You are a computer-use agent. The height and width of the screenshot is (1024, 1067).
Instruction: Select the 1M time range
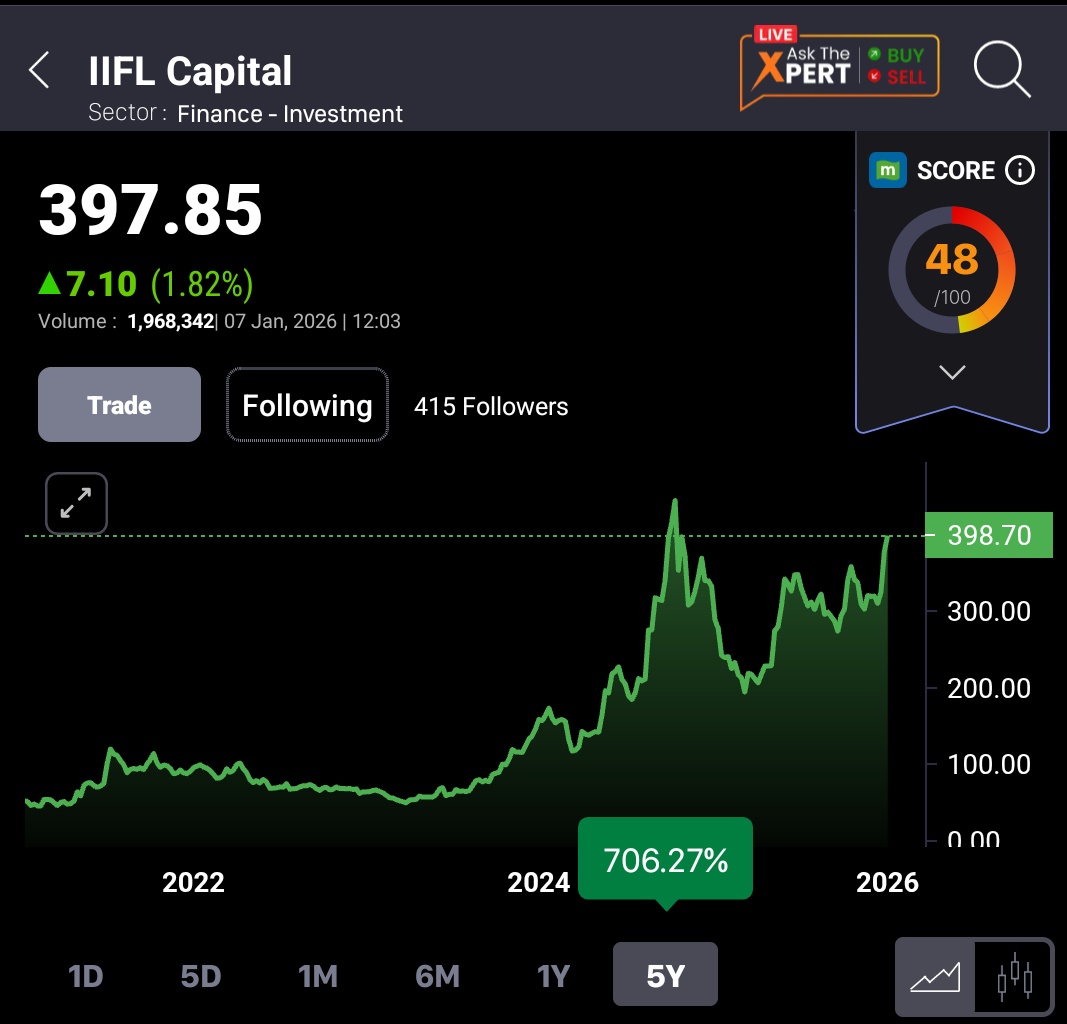coord(318,976)
